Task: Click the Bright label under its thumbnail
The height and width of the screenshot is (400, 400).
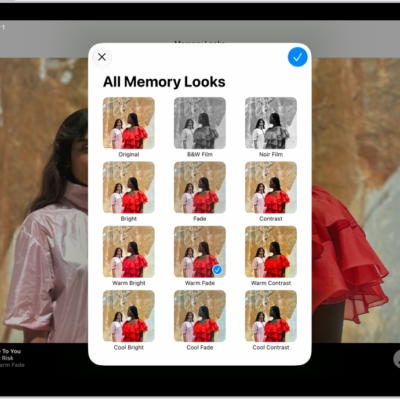Action: click(x=129, y=219)
